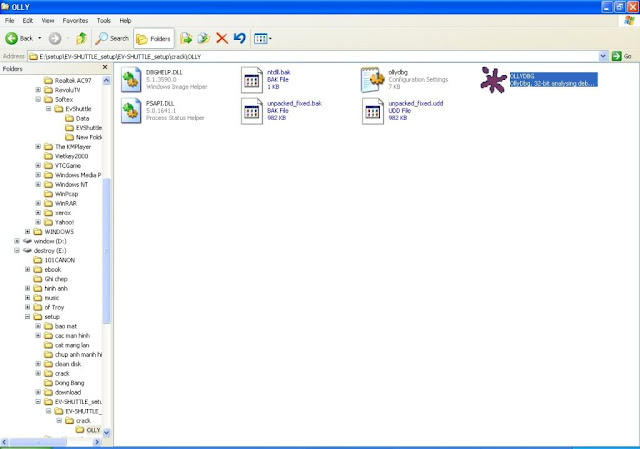This screenshot has height=449, width=640.
Task: Expand the WINDOWS folder node
Action: click(x=27, y=231)
